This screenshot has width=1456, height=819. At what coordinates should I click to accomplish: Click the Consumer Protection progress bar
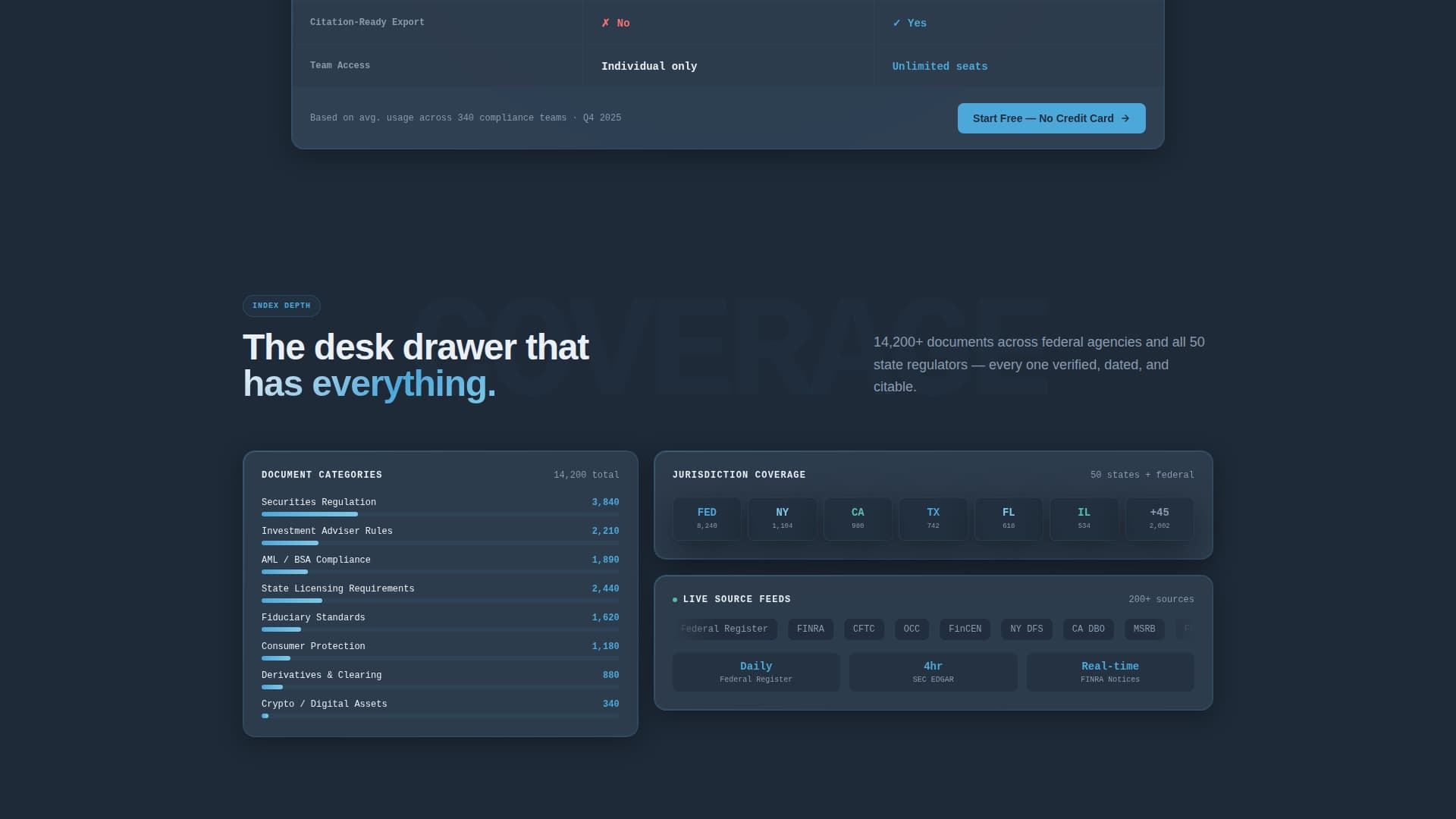(x=440, y=658)
